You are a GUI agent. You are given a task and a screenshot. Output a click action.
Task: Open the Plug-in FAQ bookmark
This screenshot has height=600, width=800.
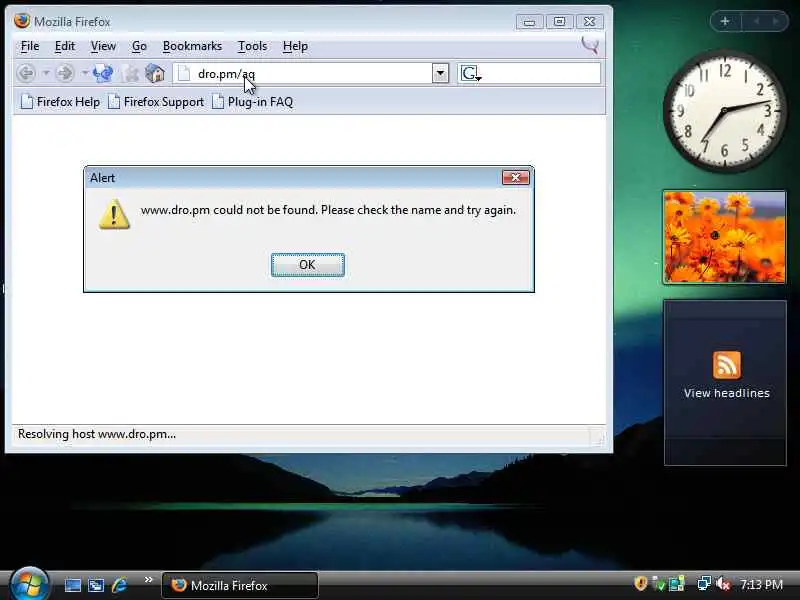(x=253, y=102)
